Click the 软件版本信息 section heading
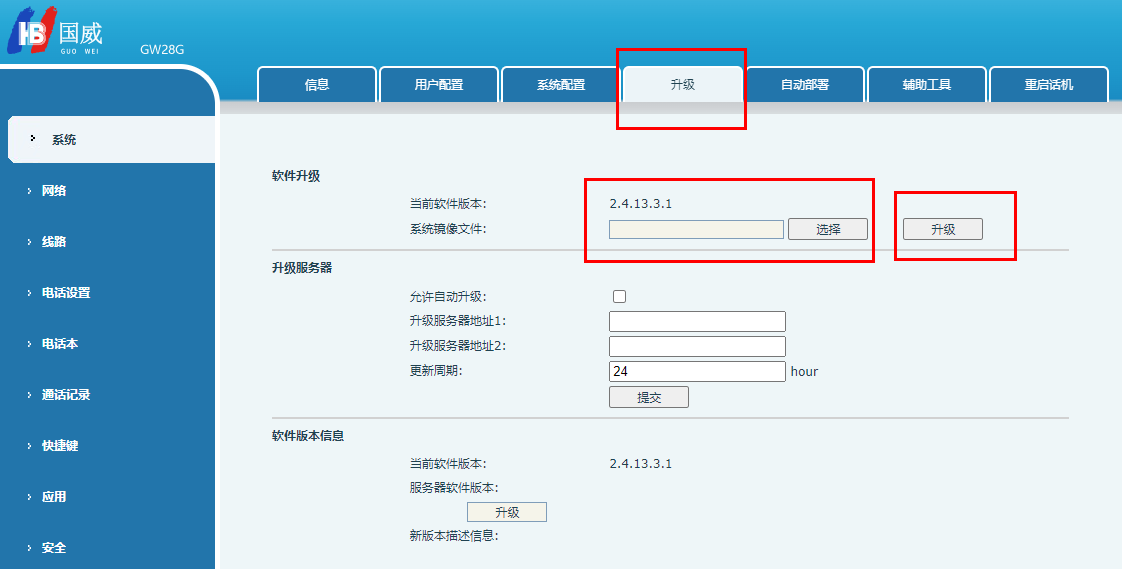This screenshot has width=1122, height=569. (x=308, y=435)
